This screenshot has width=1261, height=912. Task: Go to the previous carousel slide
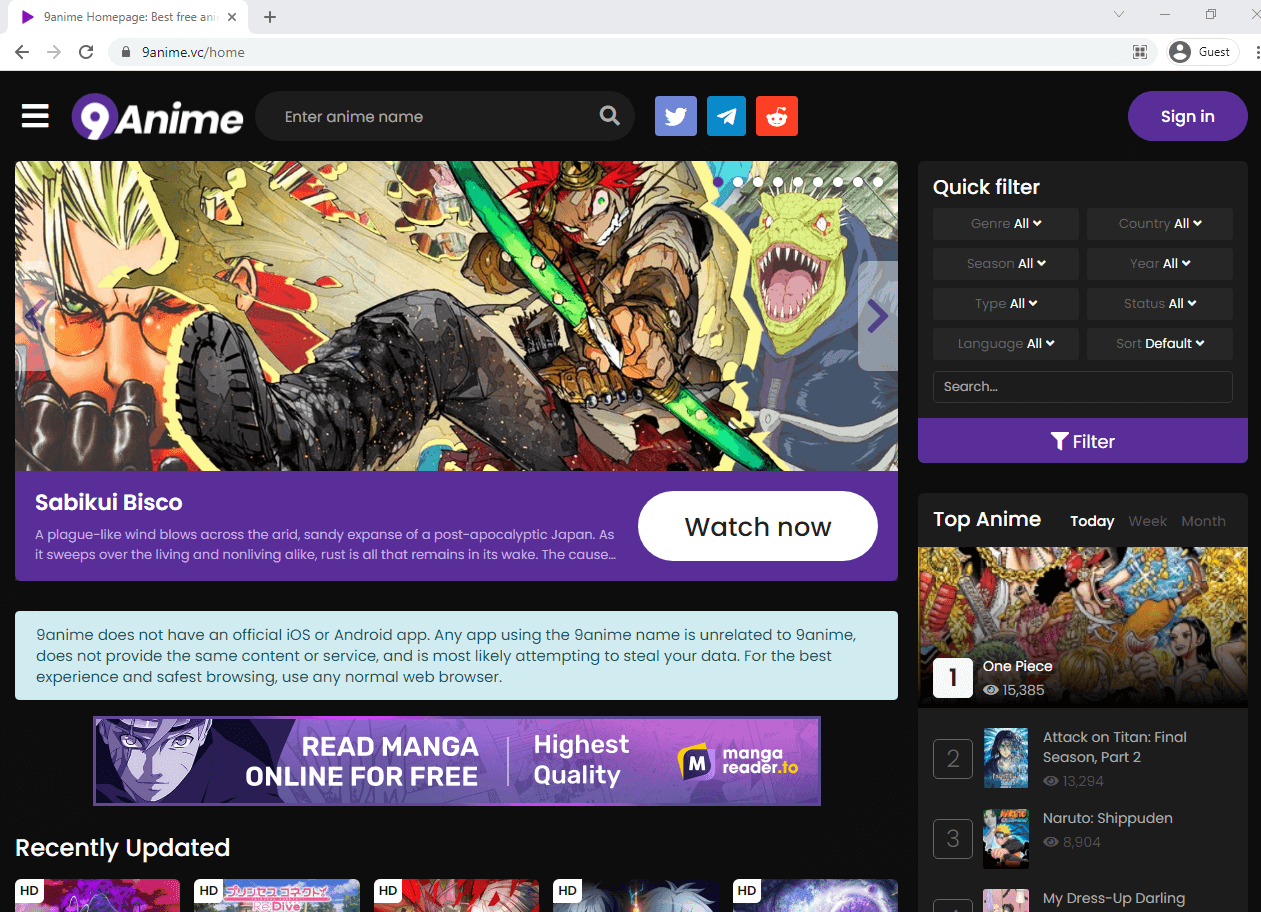[x=34, y=316]
